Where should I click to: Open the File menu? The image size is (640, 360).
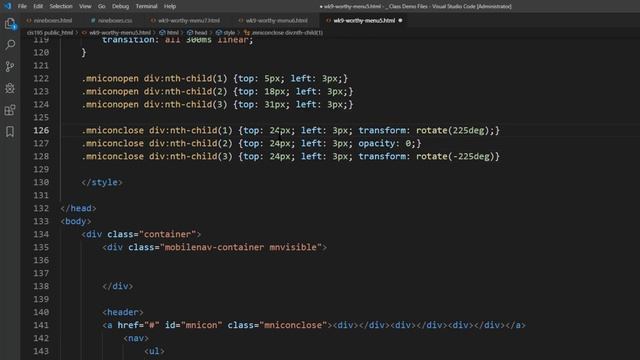(x=22, y=6)
